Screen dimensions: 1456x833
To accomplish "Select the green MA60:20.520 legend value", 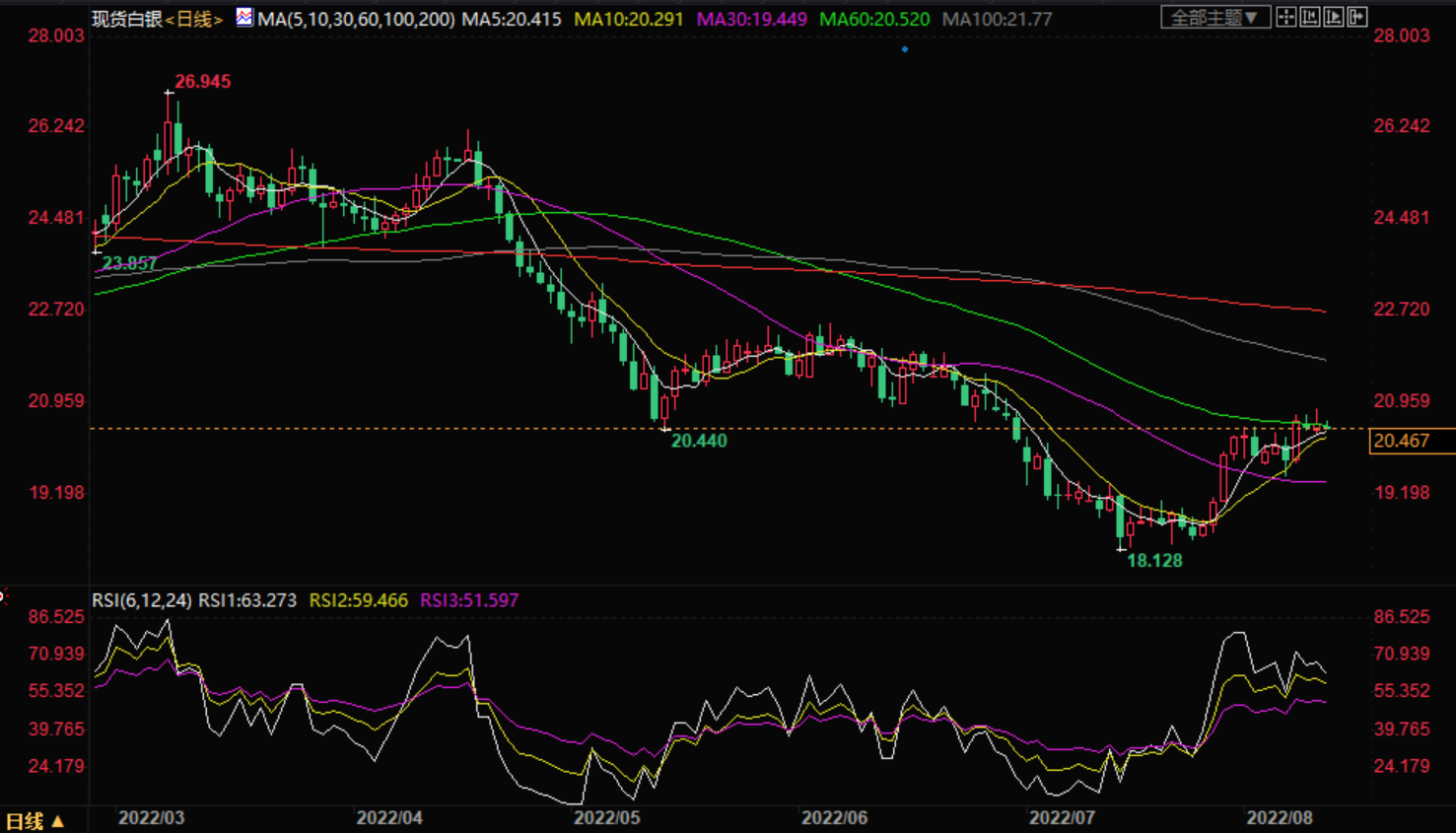I will click(874, 19).
